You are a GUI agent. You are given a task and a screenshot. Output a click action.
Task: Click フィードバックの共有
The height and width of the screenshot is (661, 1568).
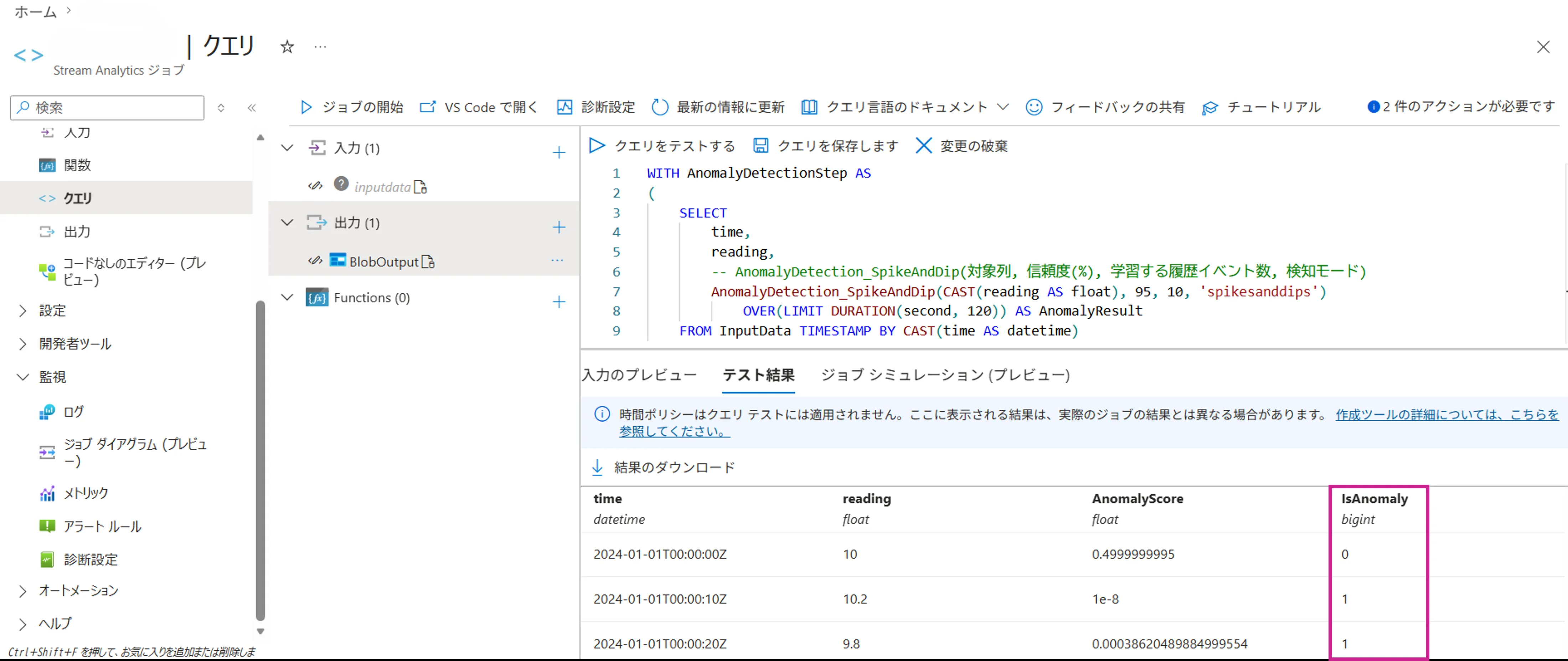pos(1105,108)
